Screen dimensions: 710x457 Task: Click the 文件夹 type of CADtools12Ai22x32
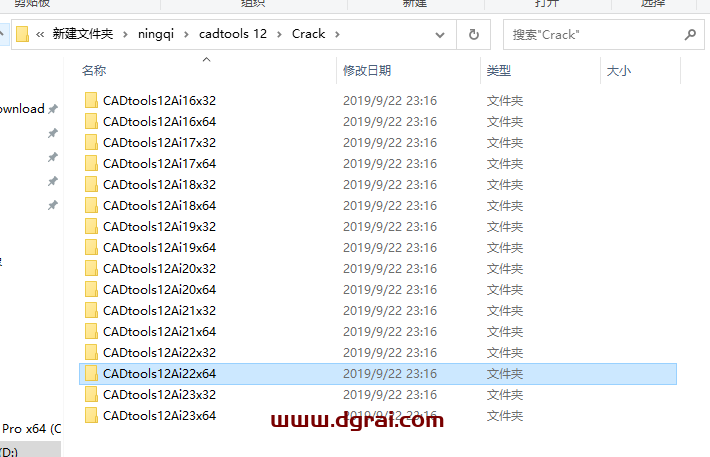point(505,352)
